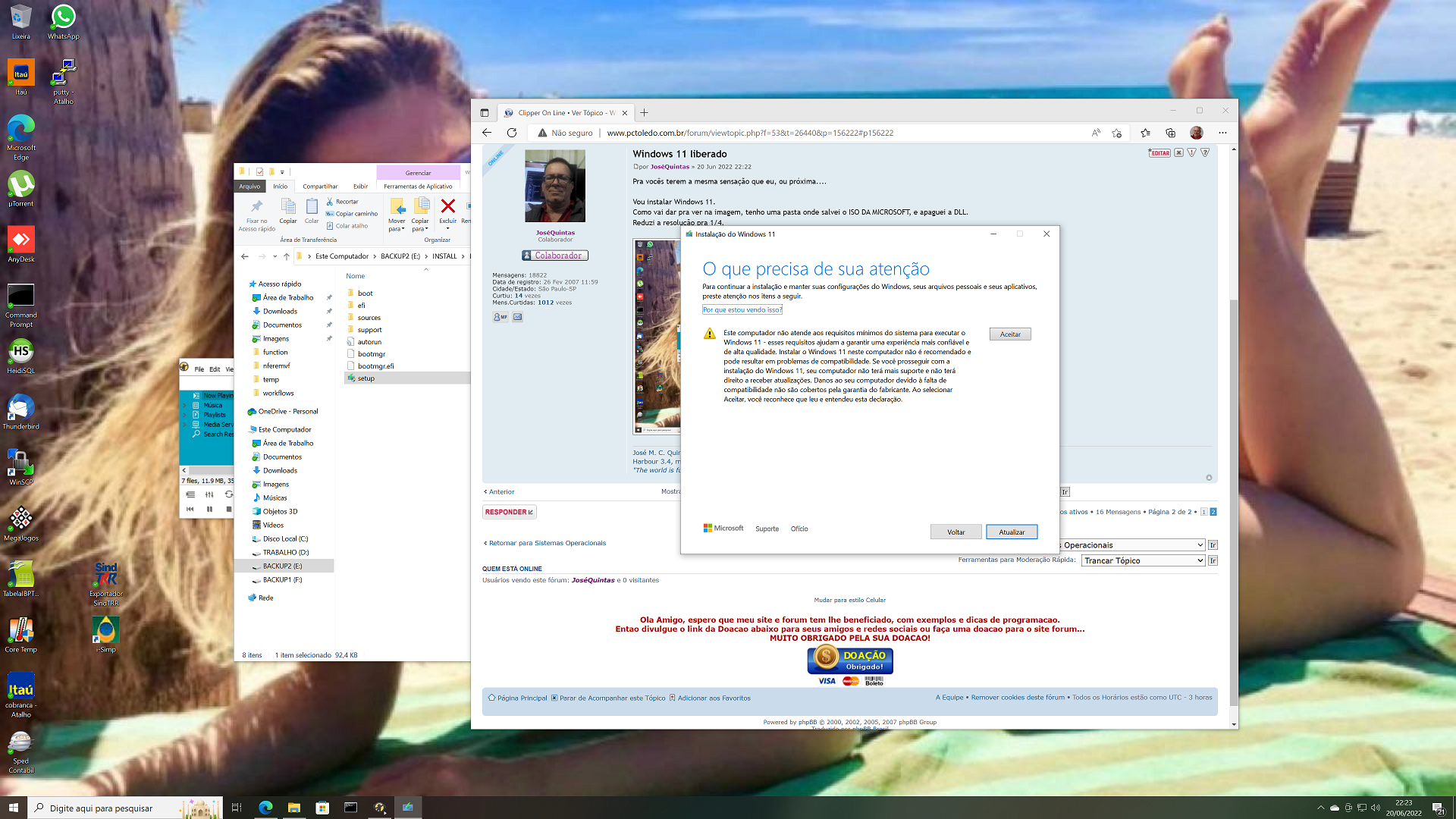Viewport: 1456px width, 819px height.
Task: Expand the Música tree node
Action: click(x=184, y=406)
